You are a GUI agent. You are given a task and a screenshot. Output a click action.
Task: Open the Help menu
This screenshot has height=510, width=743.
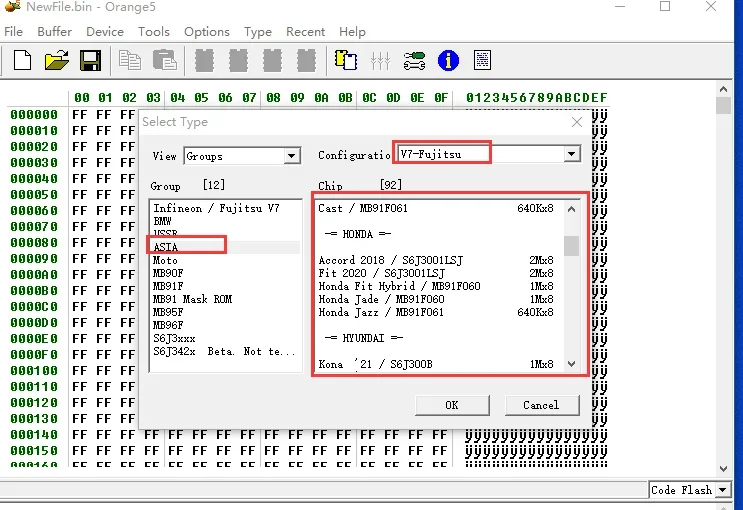pos(352,32)
